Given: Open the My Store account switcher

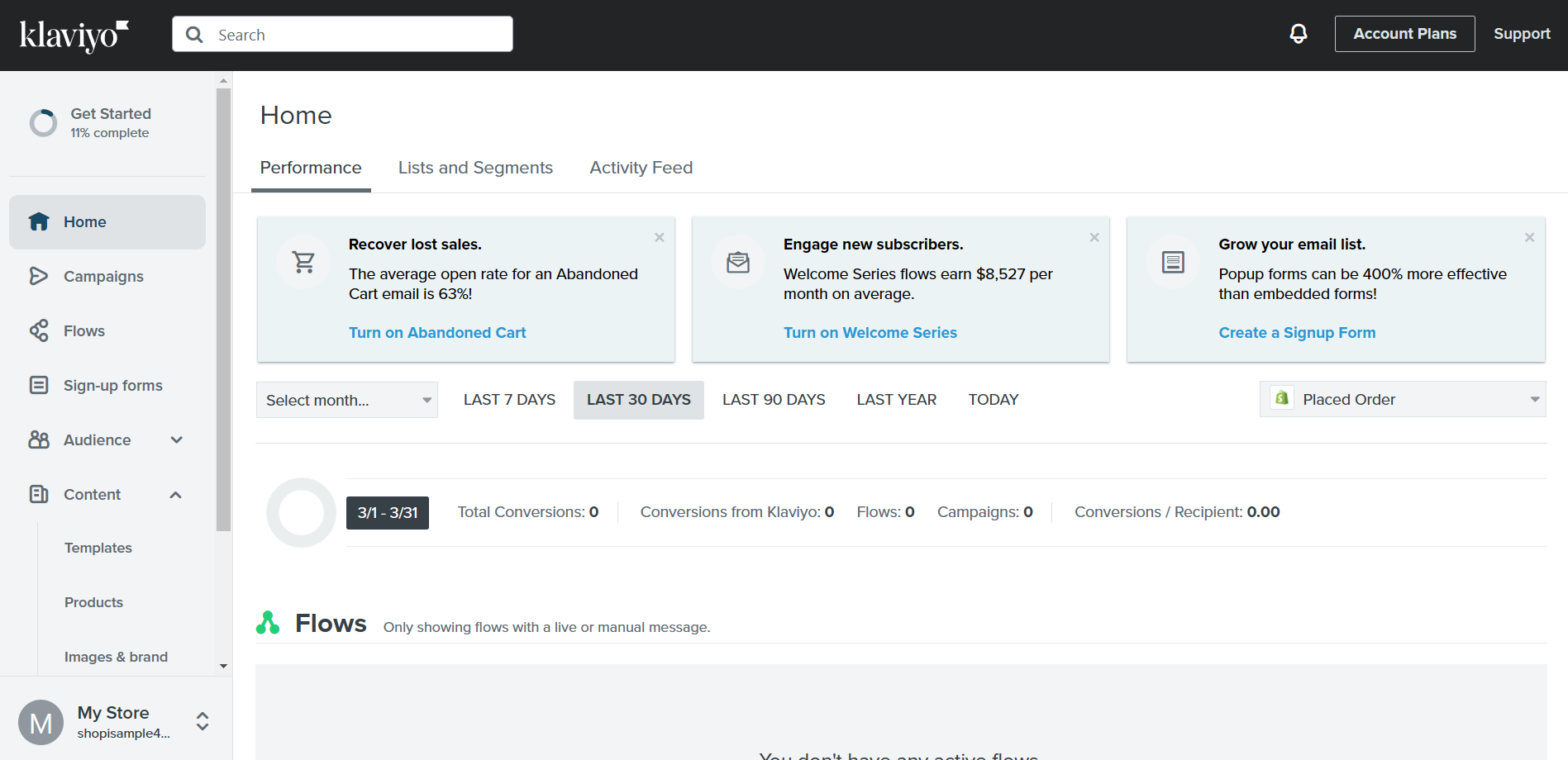Looking at the screenshot, I should click(x=203, y=721).
